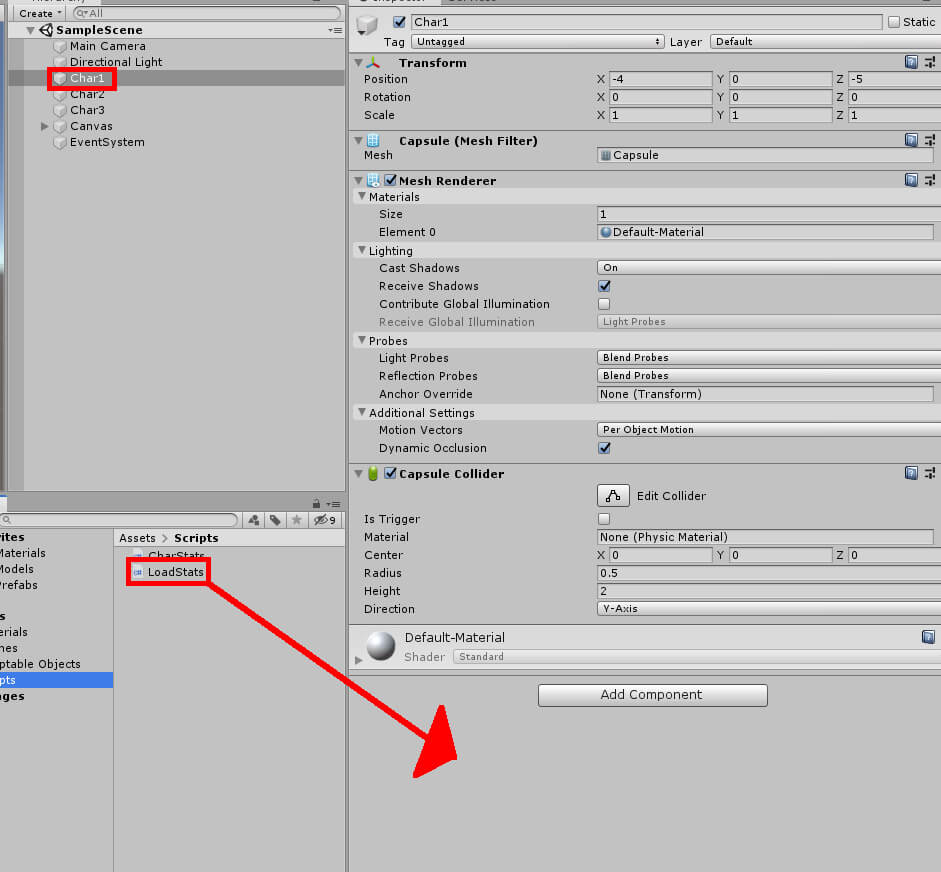Open the Tag dropdown showing Untagged
This screenshot has width=941, height=872.
click(537, 42)
